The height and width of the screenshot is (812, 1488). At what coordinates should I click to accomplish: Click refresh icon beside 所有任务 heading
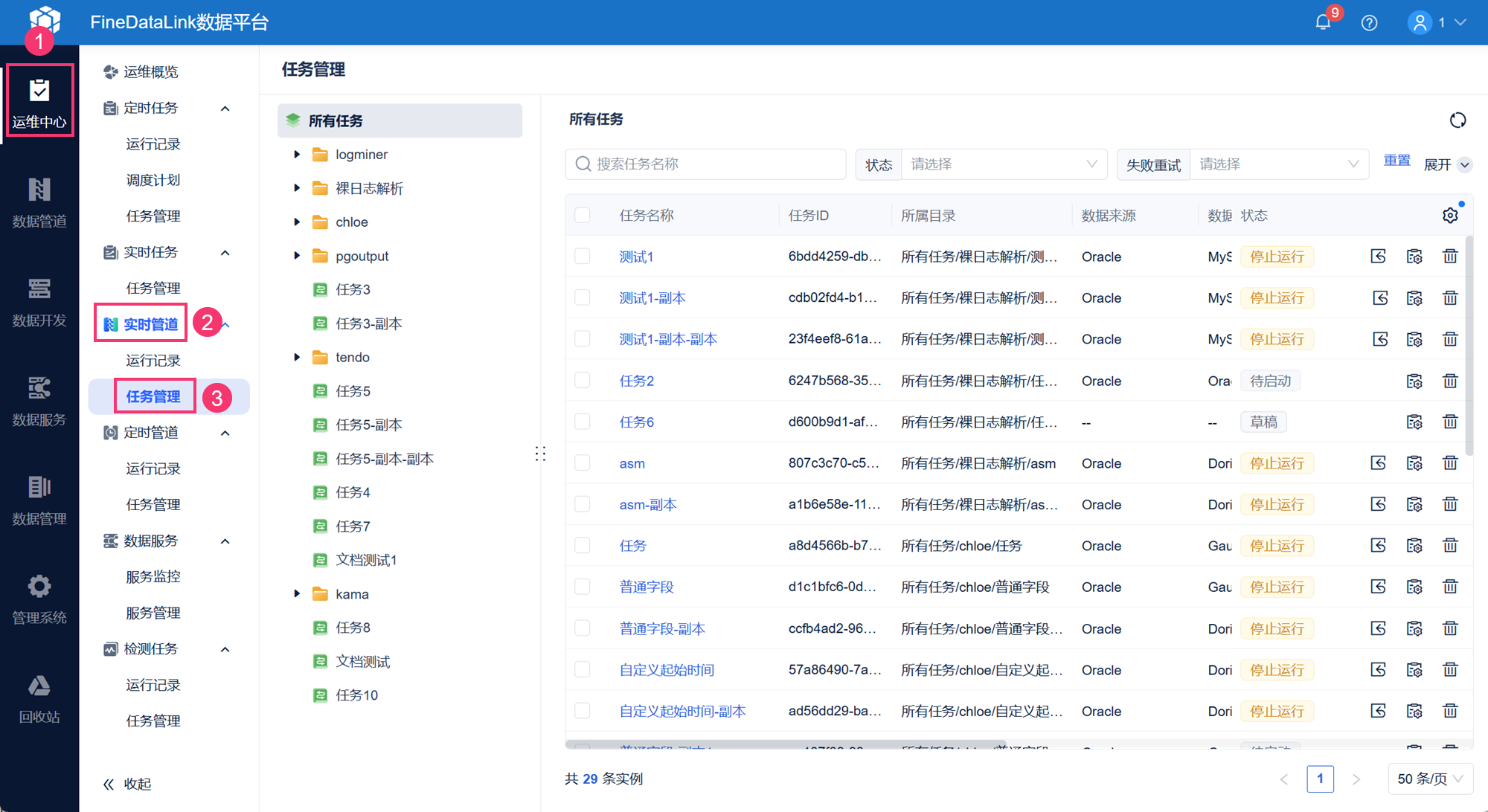1457,120
